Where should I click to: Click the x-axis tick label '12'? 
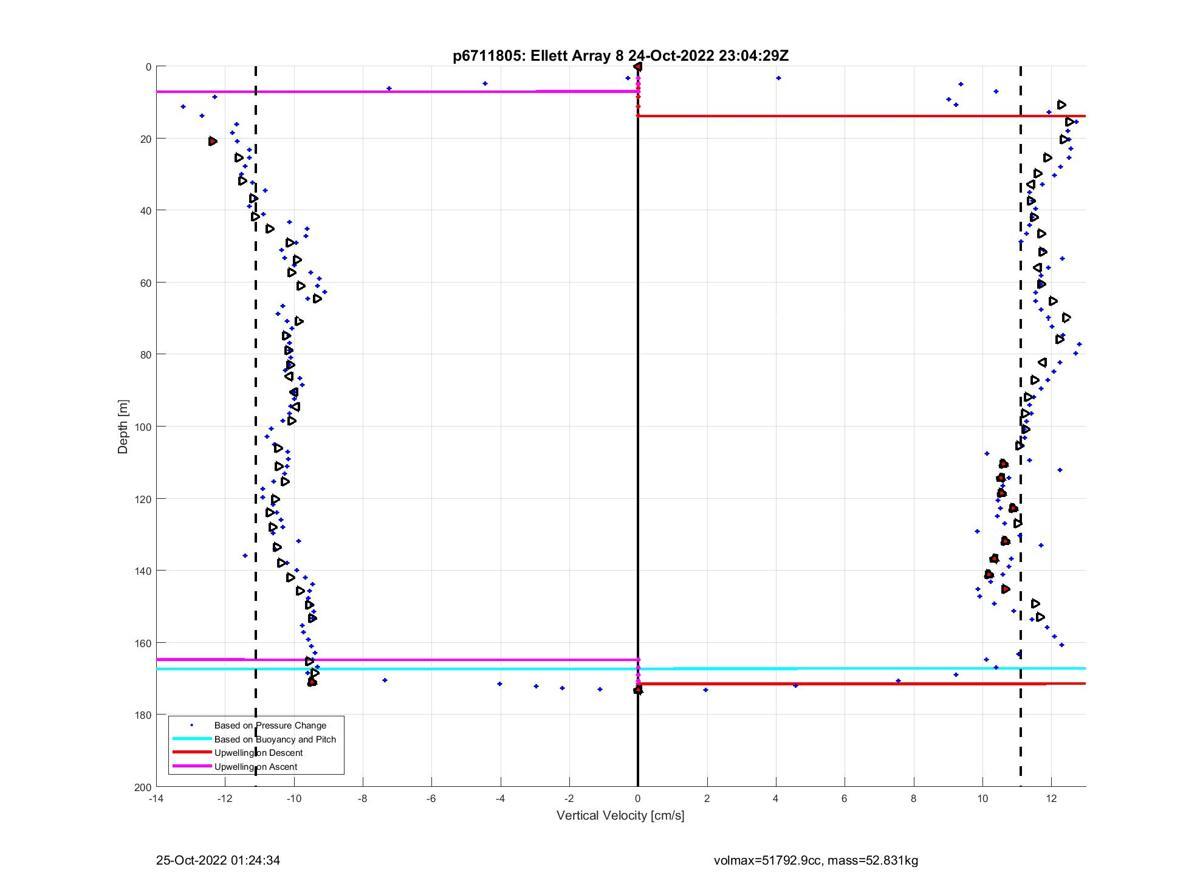tap(1052, 799)
